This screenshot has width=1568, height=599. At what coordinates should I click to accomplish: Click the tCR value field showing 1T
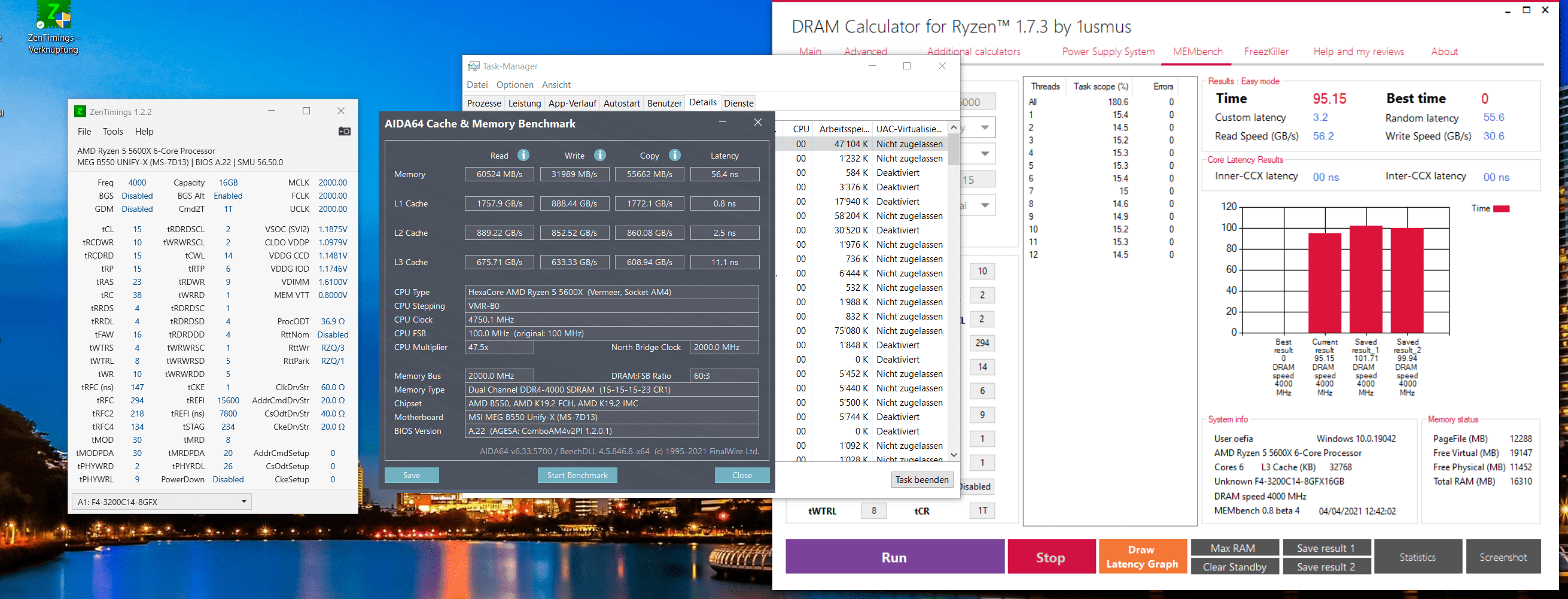pyautogui.click(x=982, y=510)
